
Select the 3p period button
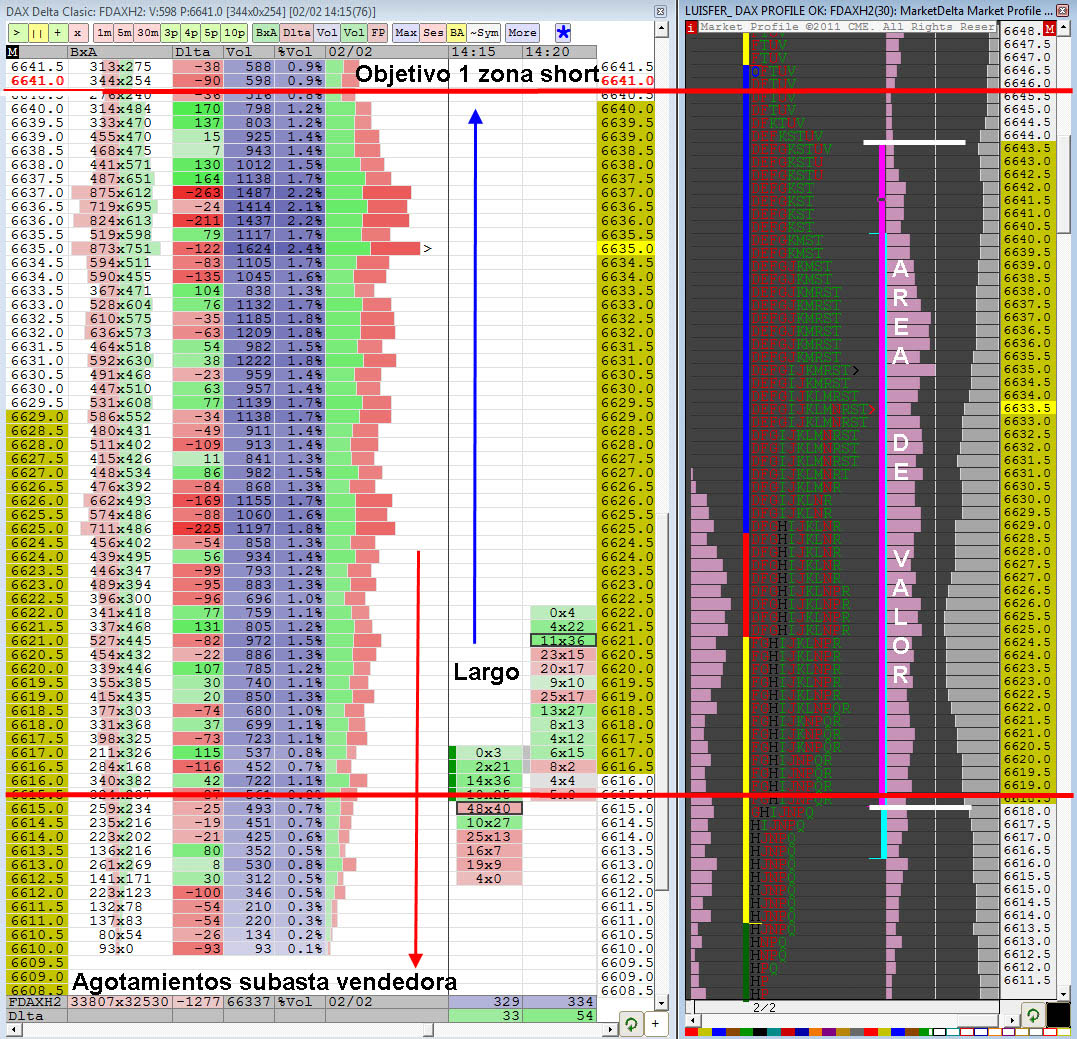click(x=171, y=32)
